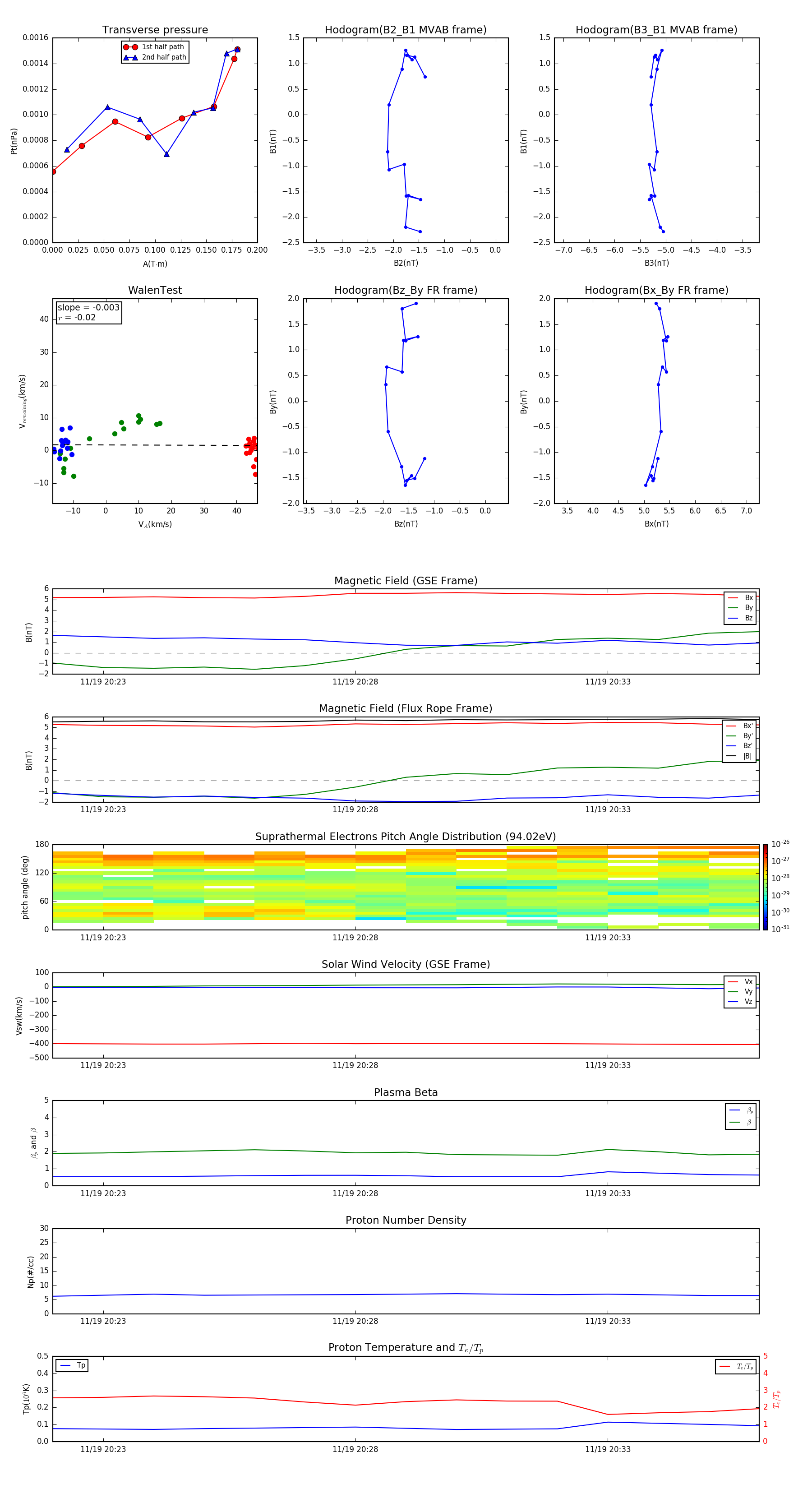The height and width of the screenshot is (1489, 812).
Task: Click 'By' in GSE magnetic field legend
Action: (x=748, y=607)
